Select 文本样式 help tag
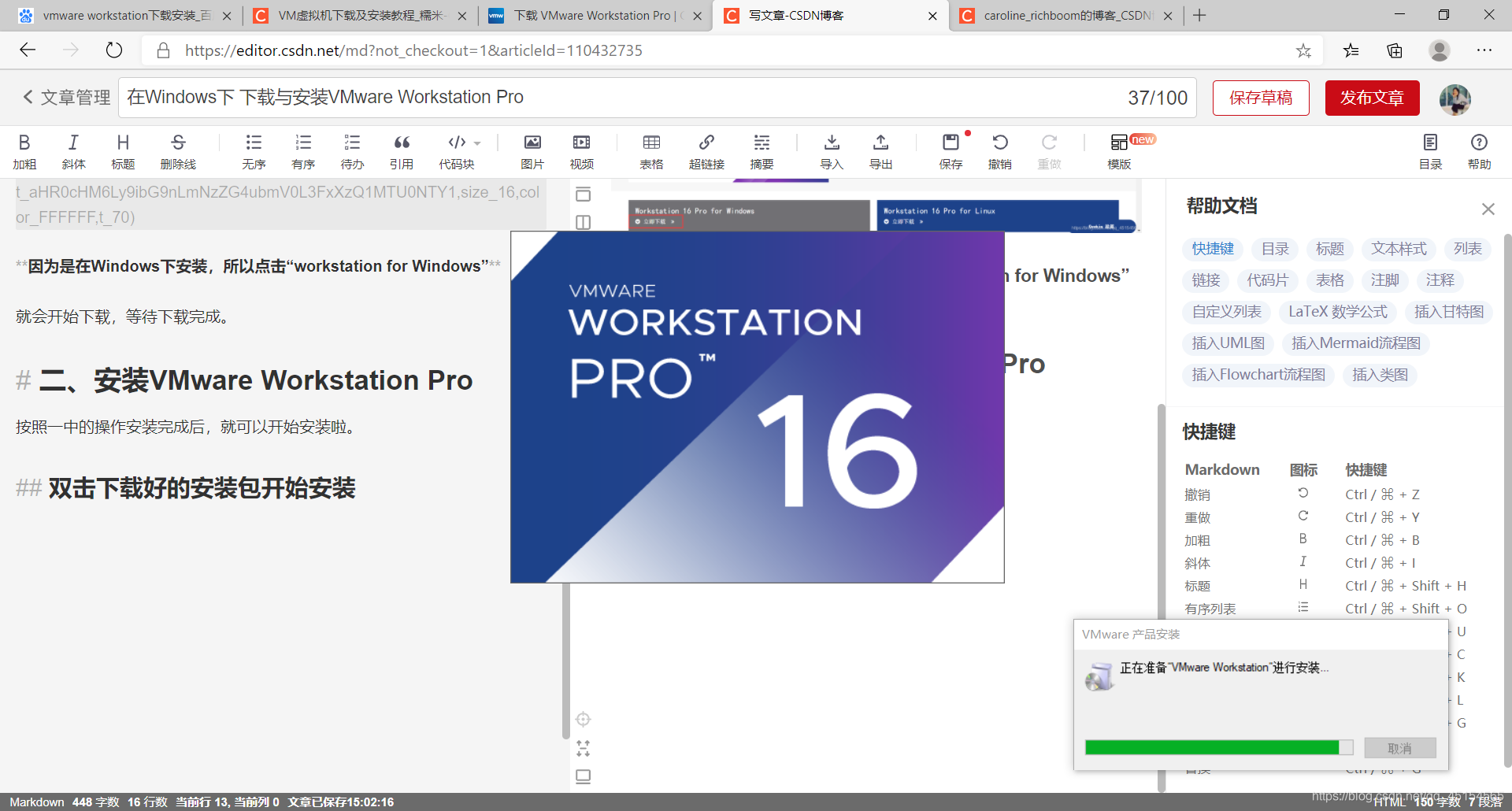 [x=1399, y=249]
